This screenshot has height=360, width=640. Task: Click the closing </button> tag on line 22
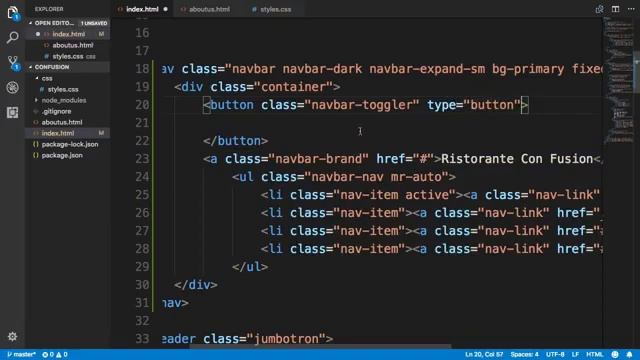click(236, 141)
